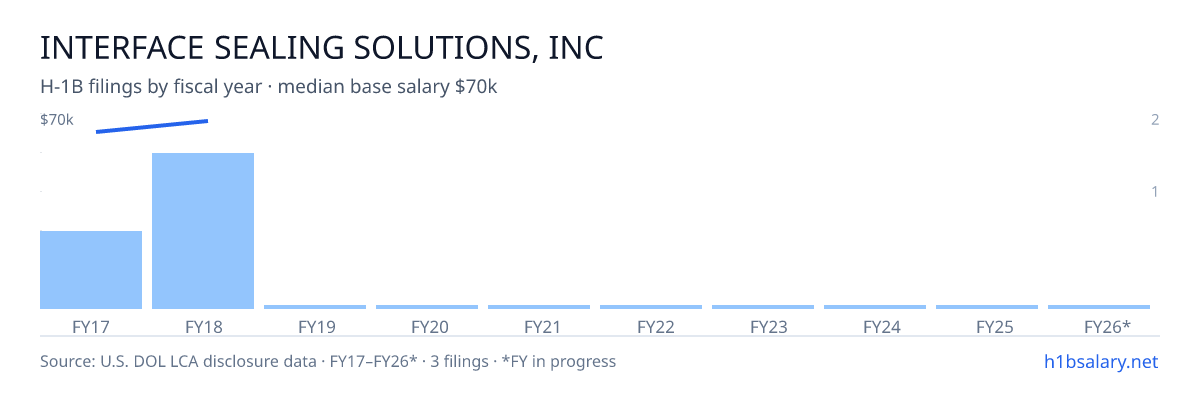Click the INTERFACE SEALING SOLUTIONS, INC title
Image resolution: width=1200 pixels, height=400 pixels.
pos(321,48)
